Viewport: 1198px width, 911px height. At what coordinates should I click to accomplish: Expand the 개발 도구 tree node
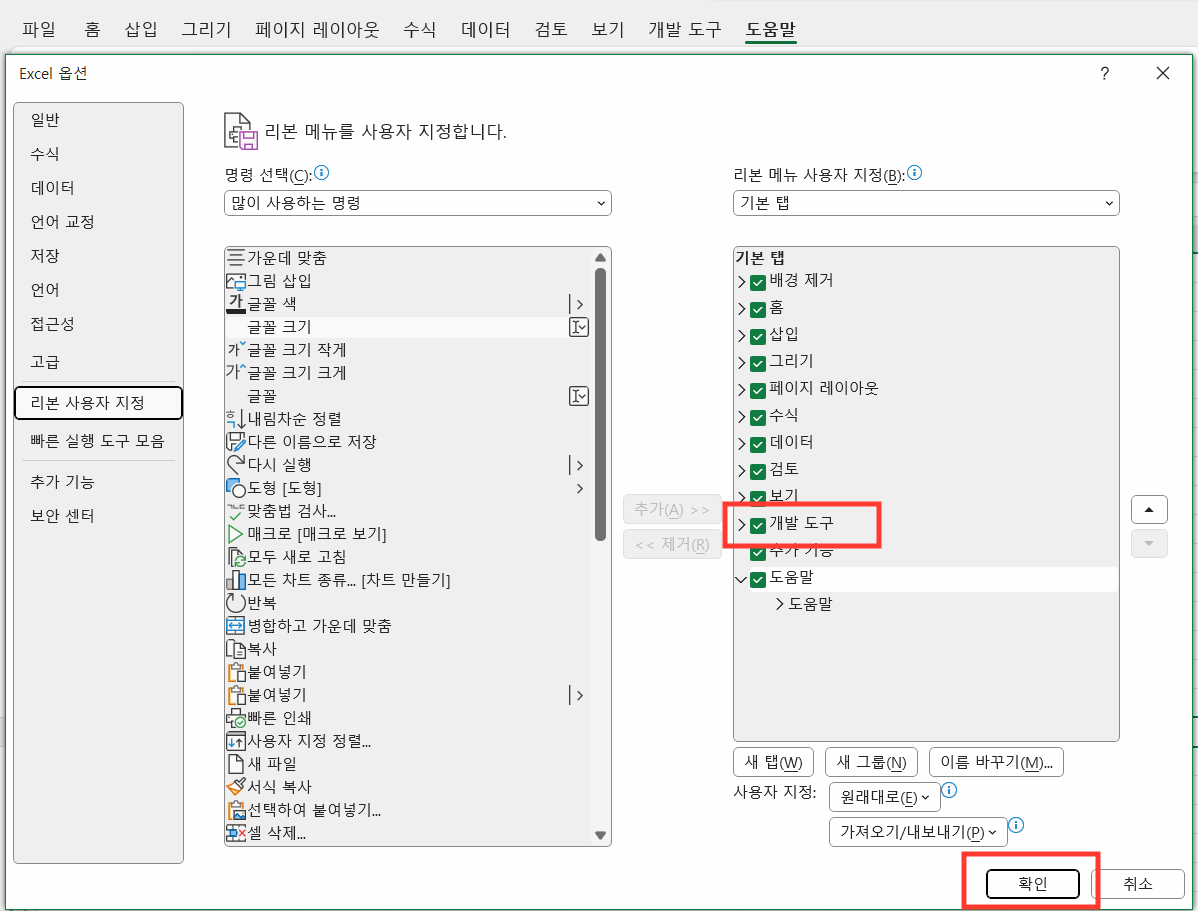[741, 525]
